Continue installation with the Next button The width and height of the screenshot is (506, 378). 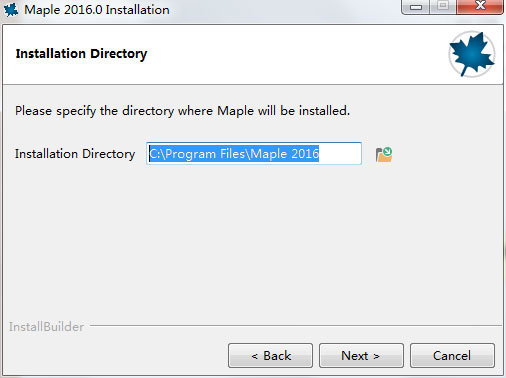coord(361,356)
